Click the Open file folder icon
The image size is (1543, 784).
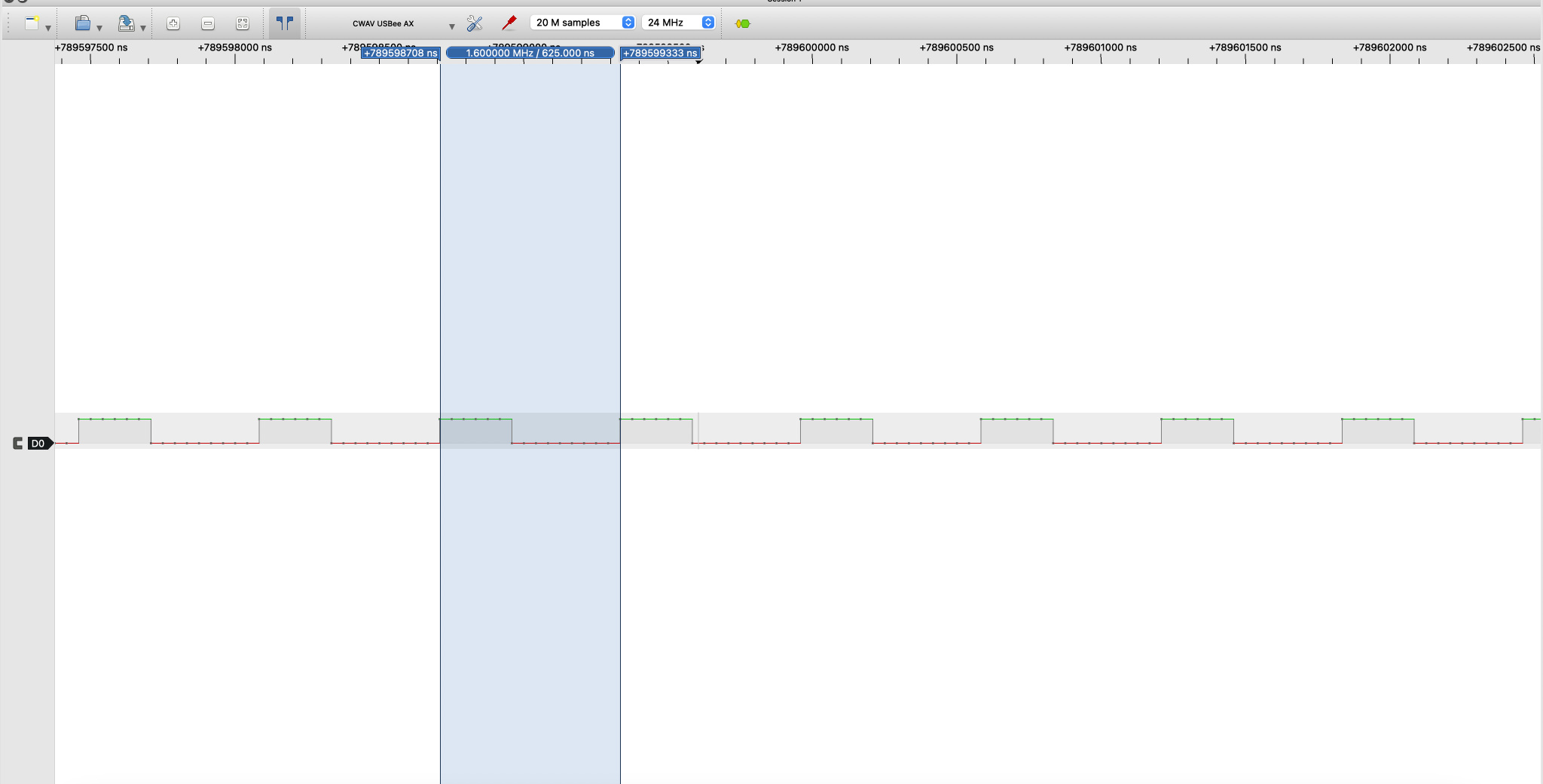point(82,23)
